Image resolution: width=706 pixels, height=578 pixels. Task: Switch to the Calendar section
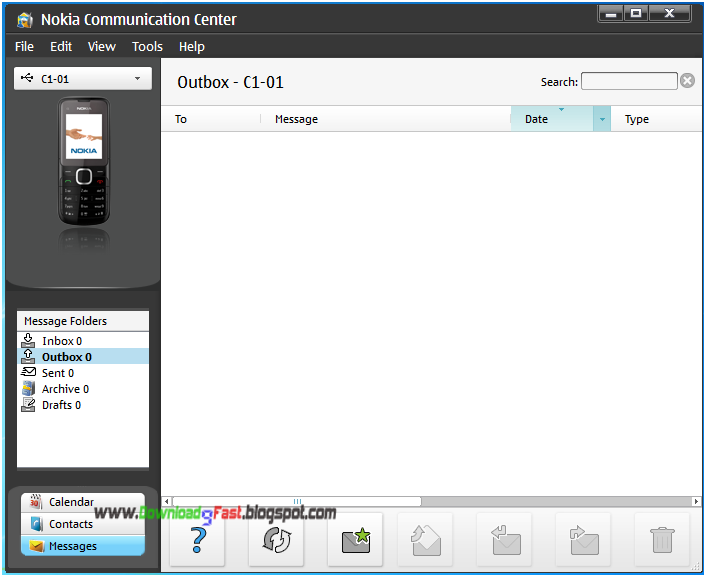(x=83, y=502)
